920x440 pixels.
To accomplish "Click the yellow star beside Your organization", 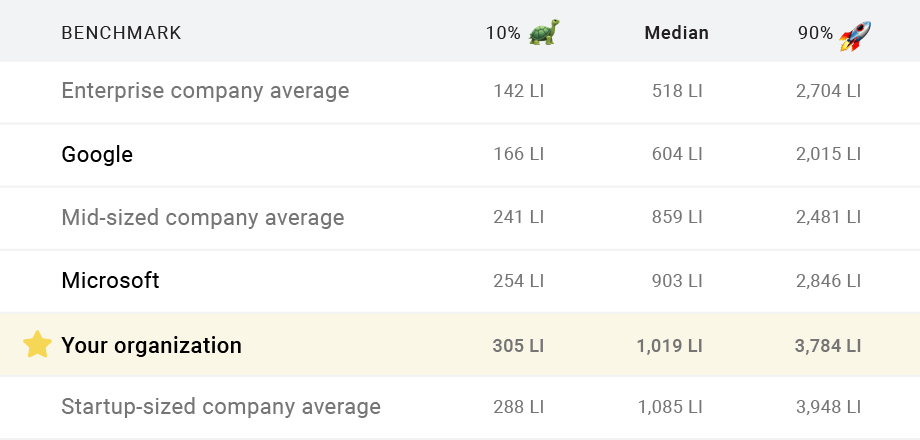I will pyautogui.click(x=37, y=345).
